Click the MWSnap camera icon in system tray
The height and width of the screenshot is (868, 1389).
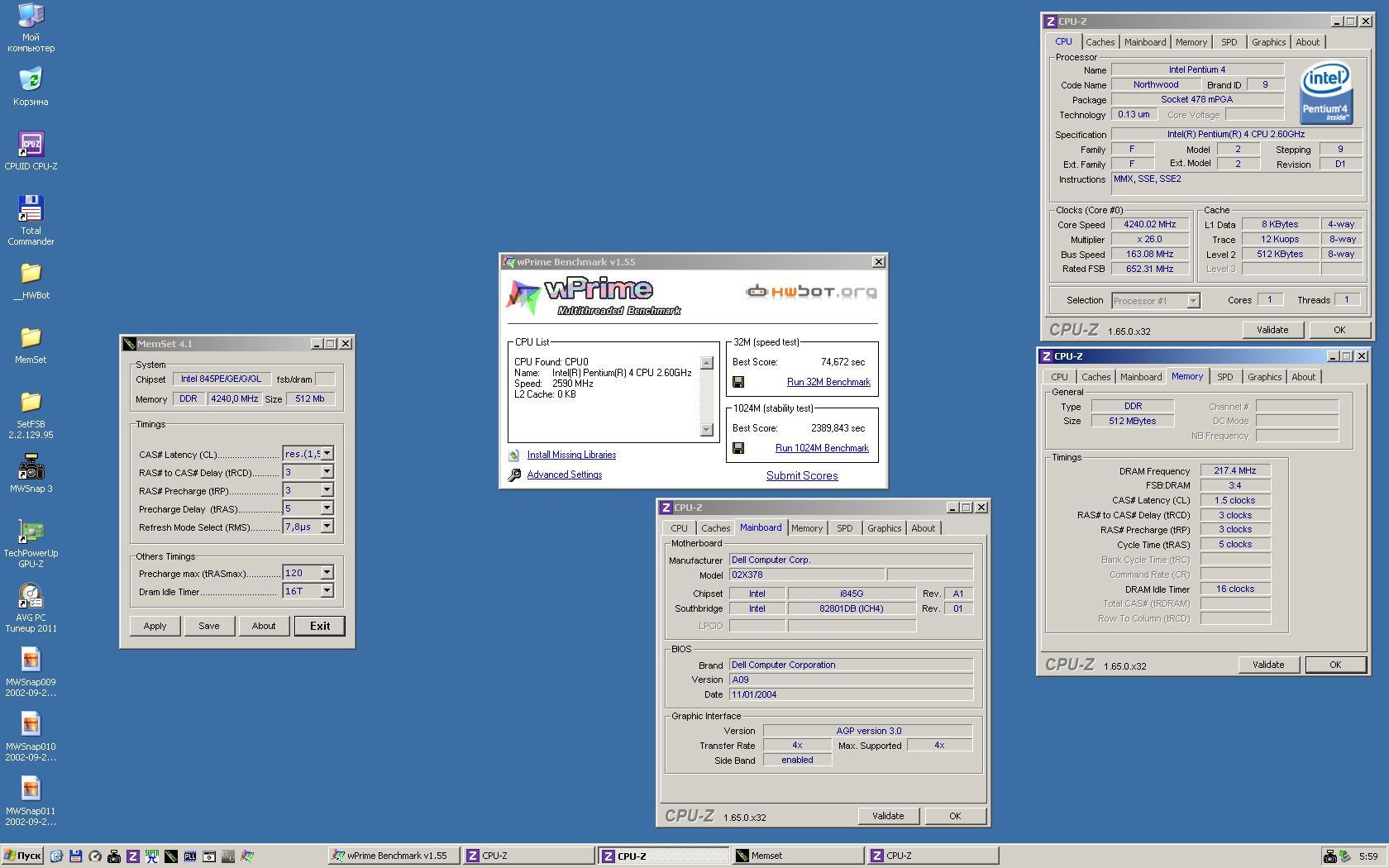point(1329,856)
